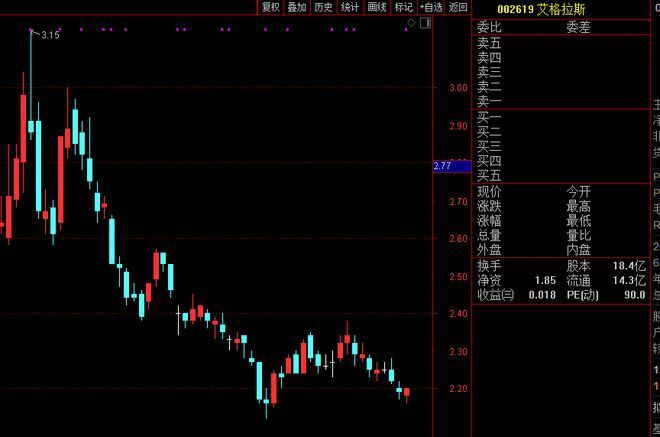
Task: Click the highlighted 2.77 price marker
Action: (452, 166)
